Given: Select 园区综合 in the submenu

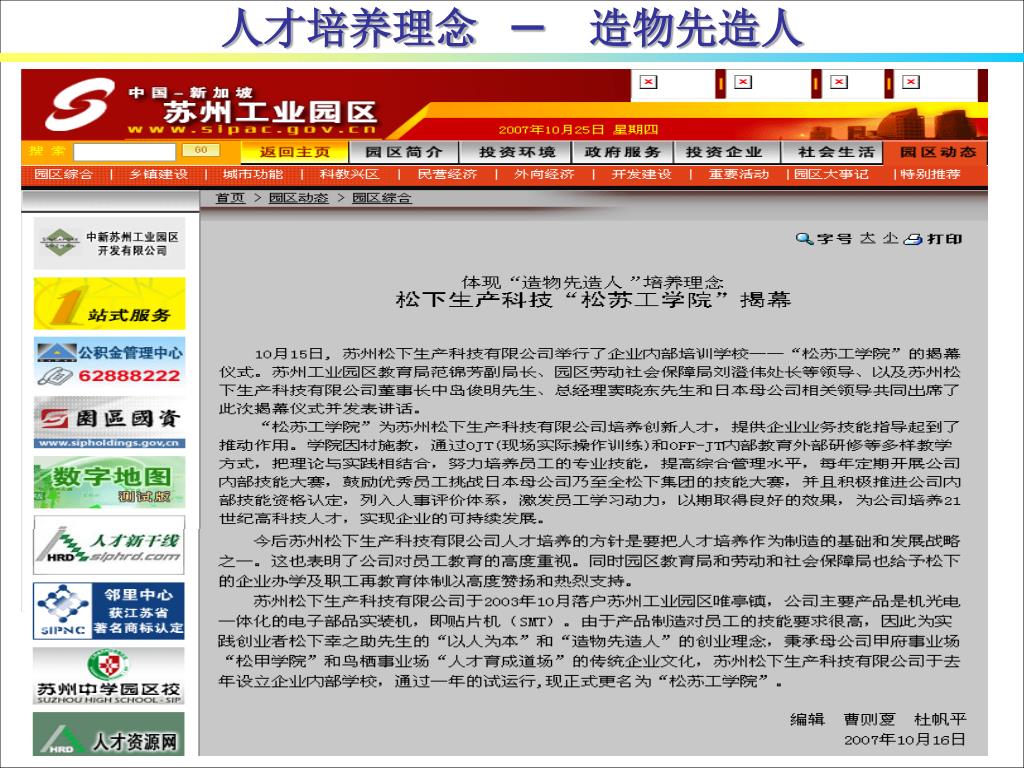Looking at the screenshot, I should (63, 174).
